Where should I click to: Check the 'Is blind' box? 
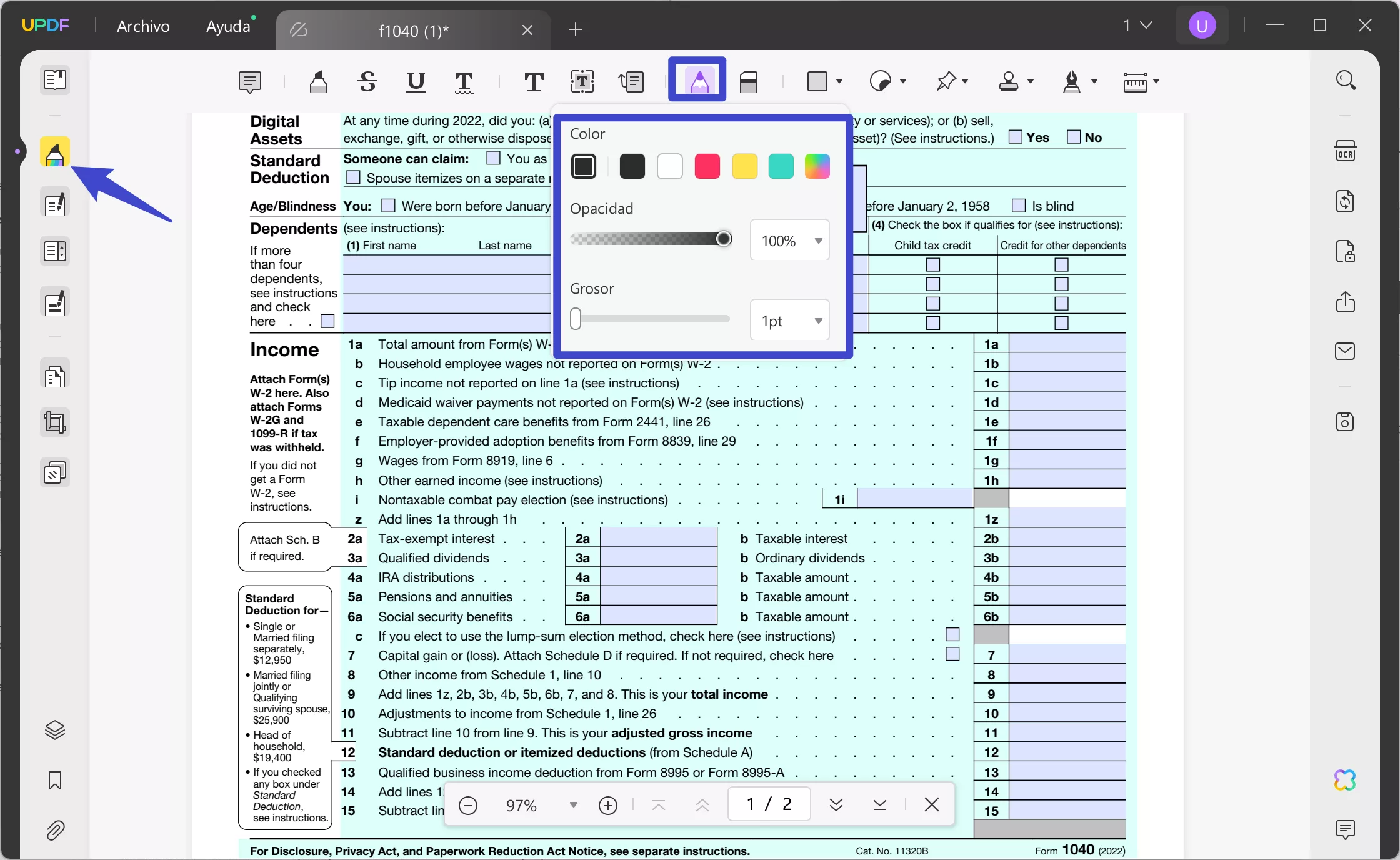1019,206
